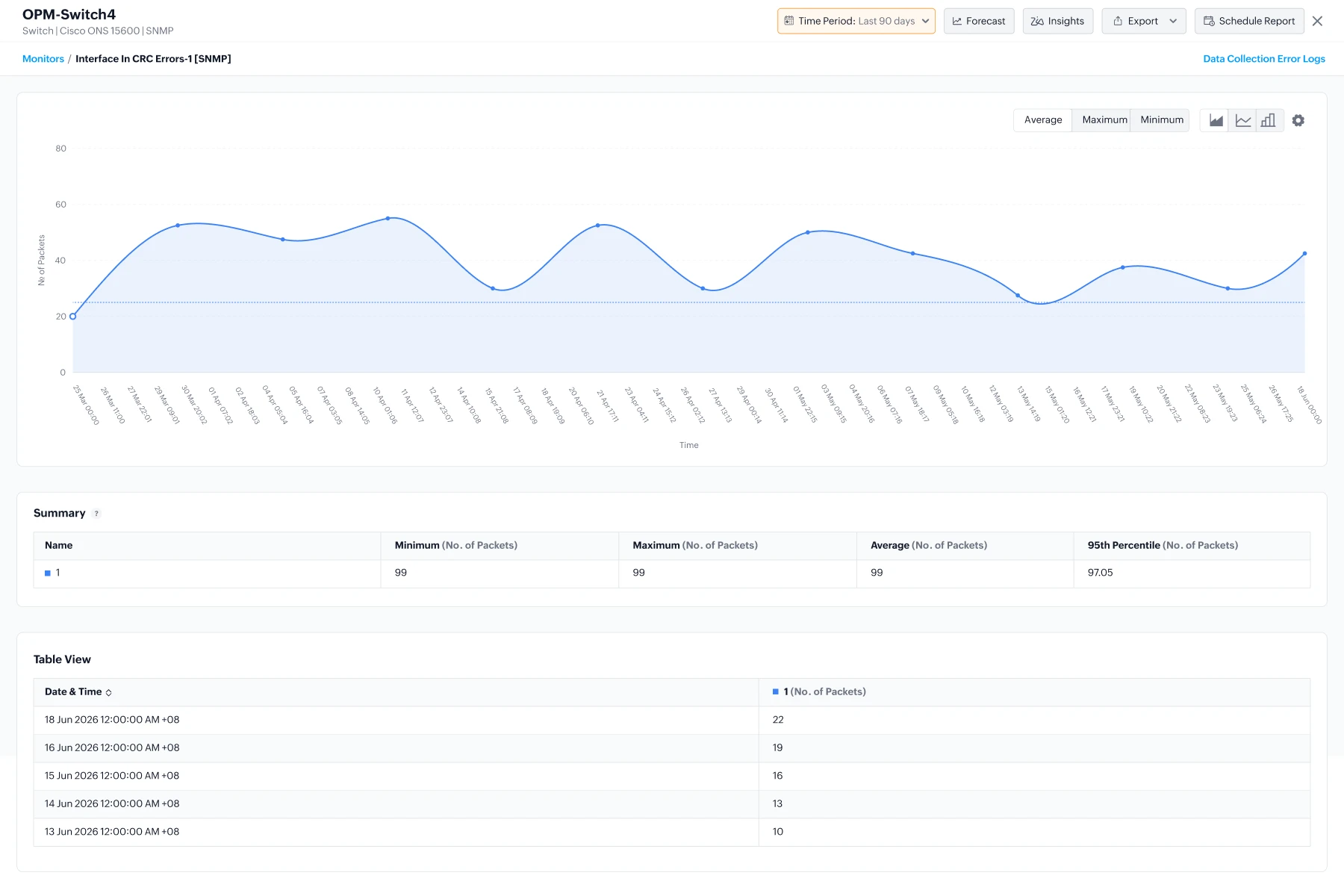Click the Schedule Report calendar icon
This screenshot has width=1344, height=896.
pyautogui.click(x=1209, y=21)
